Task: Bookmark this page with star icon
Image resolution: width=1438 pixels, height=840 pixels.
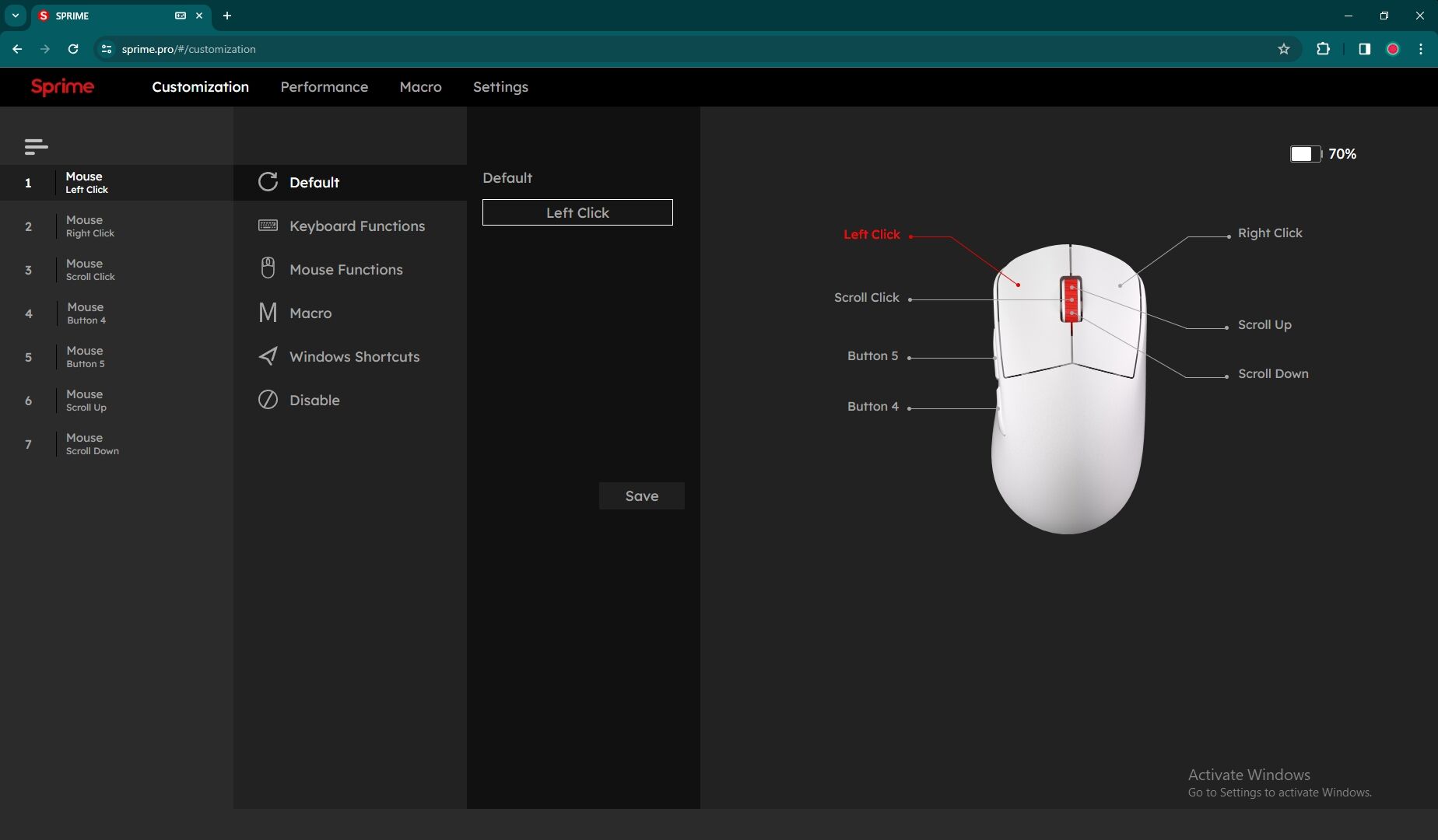Action: pyautogui.click(x=1284, y=49)
